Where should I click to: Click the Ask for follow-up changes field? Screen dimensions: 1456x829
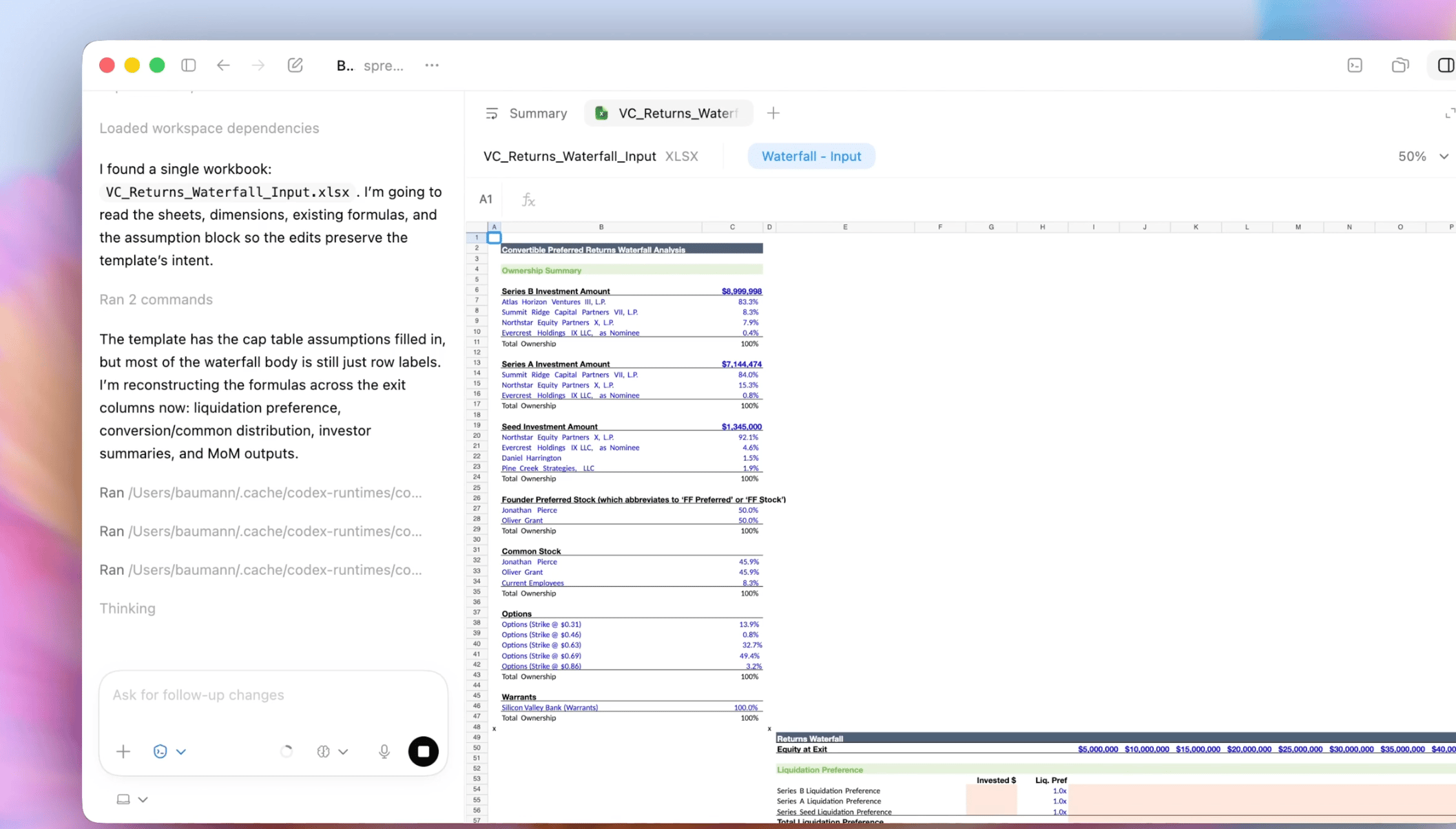(273, 695)
